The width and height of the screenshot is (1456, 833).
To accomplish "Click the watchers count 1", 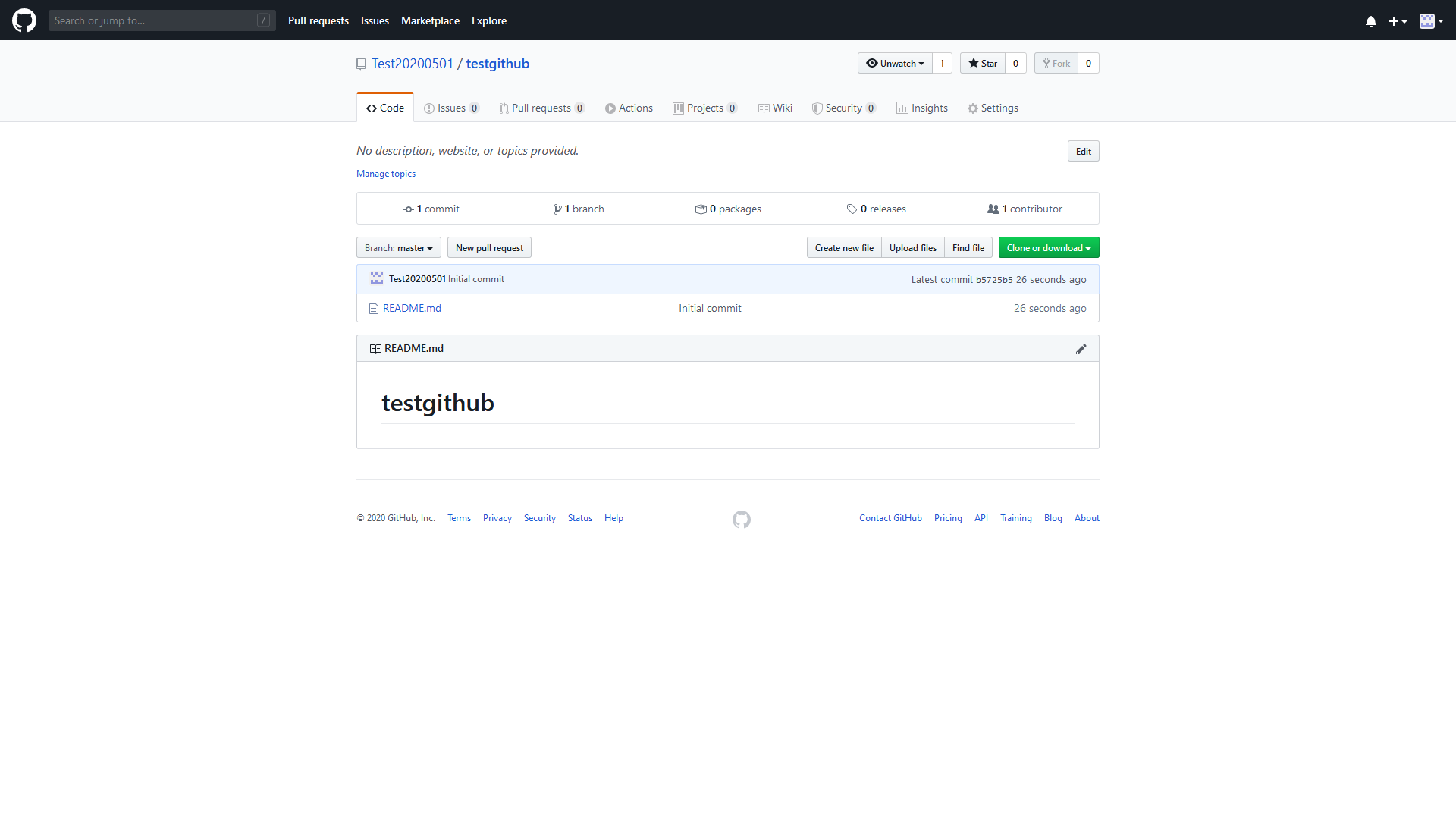I will (x=943, y=63).
